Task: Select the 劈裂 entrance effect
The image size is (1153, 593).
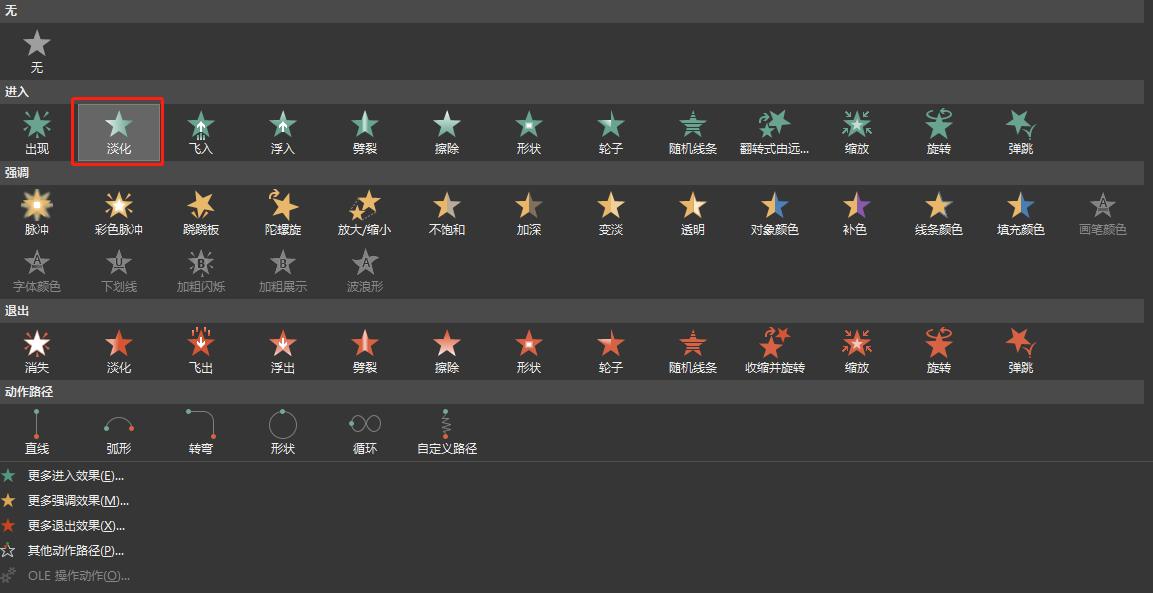Action: tap(364, 131)
